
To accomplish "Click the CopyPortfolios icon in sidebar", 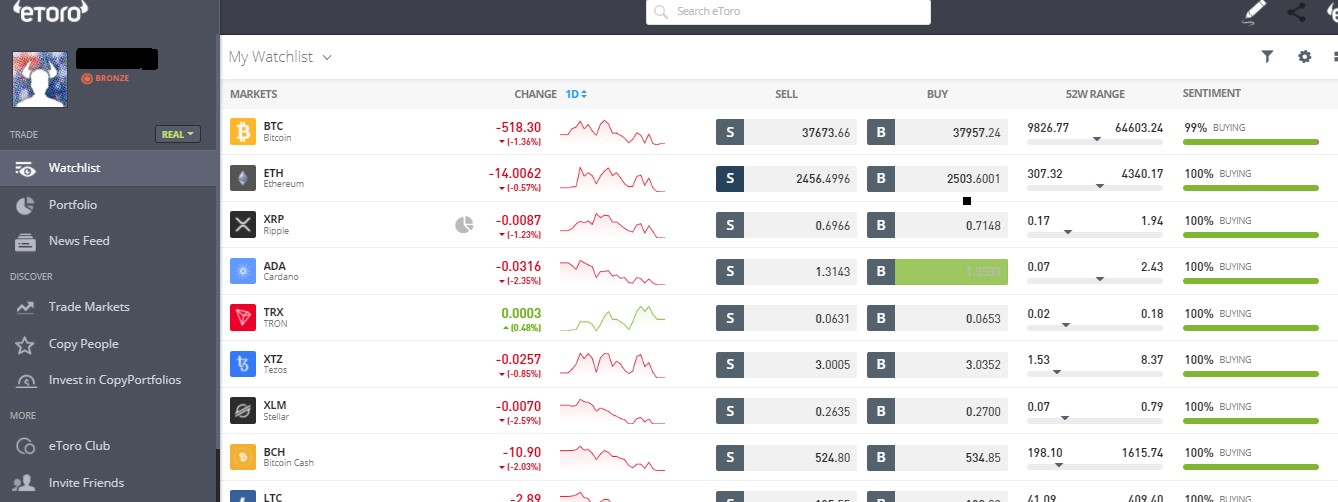I will pos(26,380).
